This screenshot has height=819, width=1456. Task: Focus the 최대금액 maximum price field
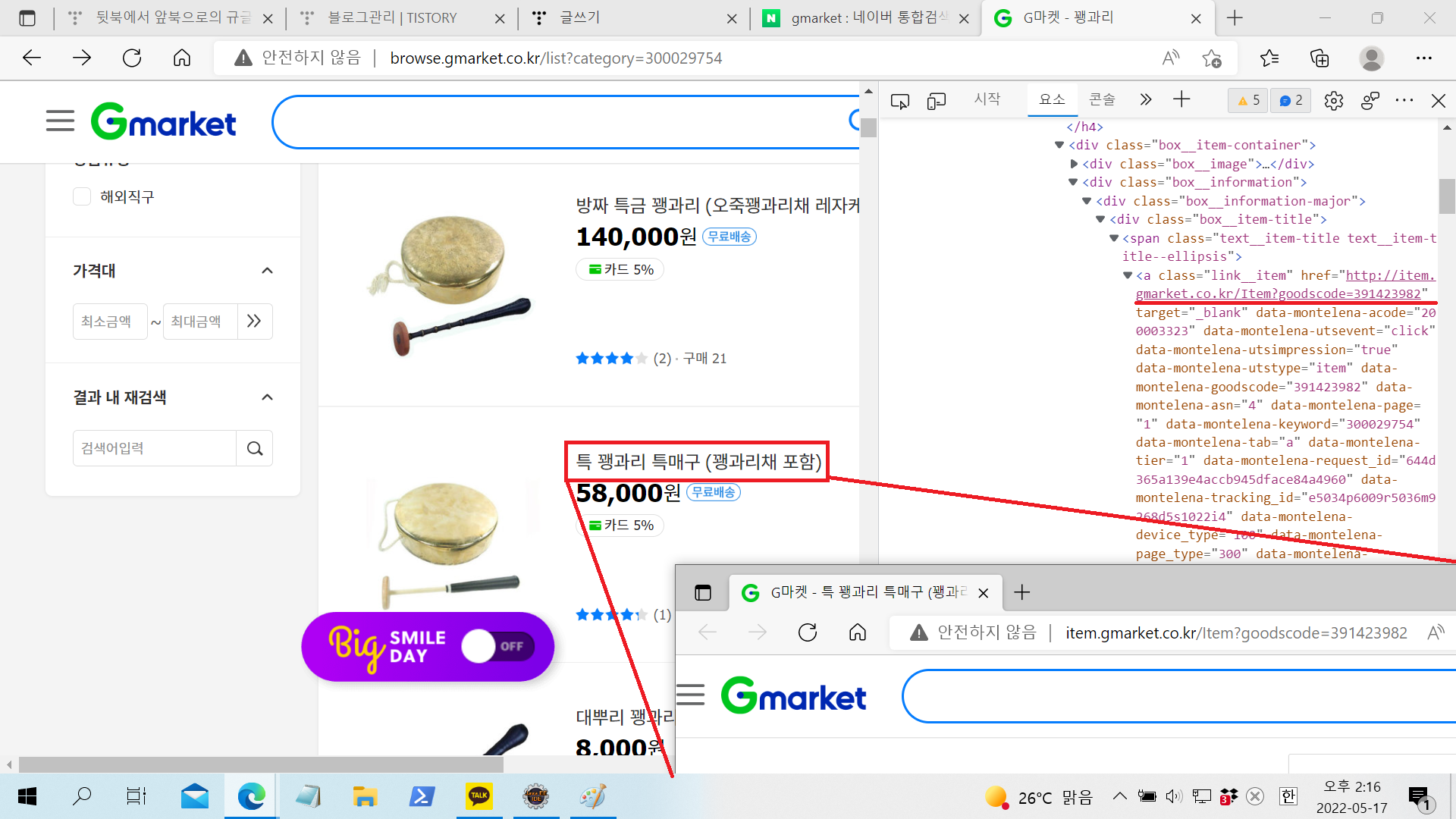(x=200, y=322)
